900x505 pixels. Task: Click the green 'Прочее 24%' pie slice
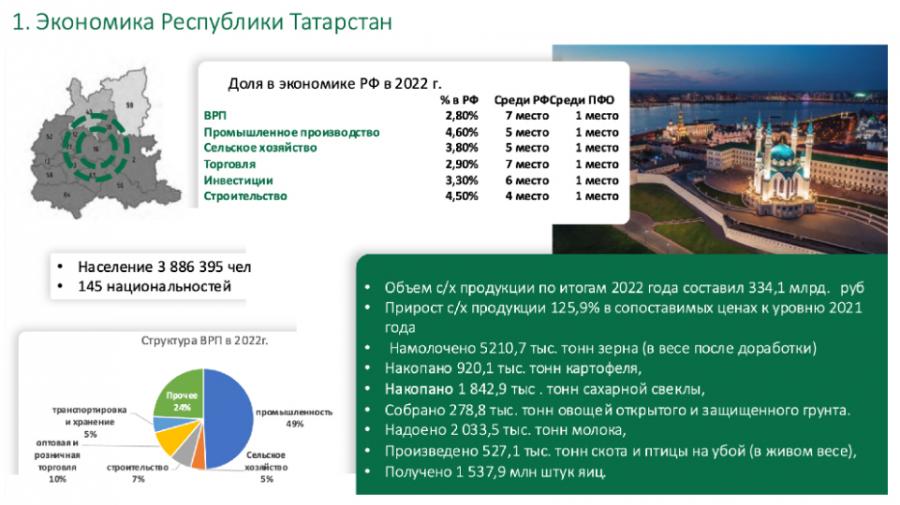pyautogui.click(x=181, y=395)
